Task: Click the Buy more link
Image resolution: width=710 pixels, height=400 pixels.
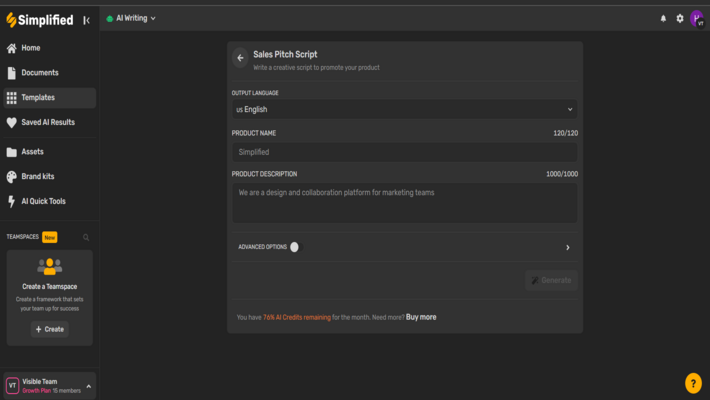Action: [421, 317]
